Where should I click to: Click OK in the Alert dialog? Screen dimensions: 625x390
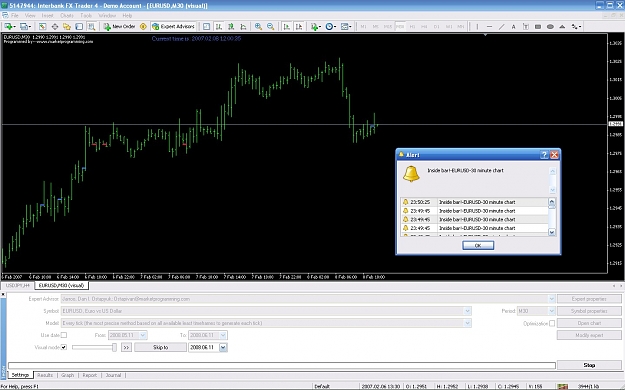[478, 245]
